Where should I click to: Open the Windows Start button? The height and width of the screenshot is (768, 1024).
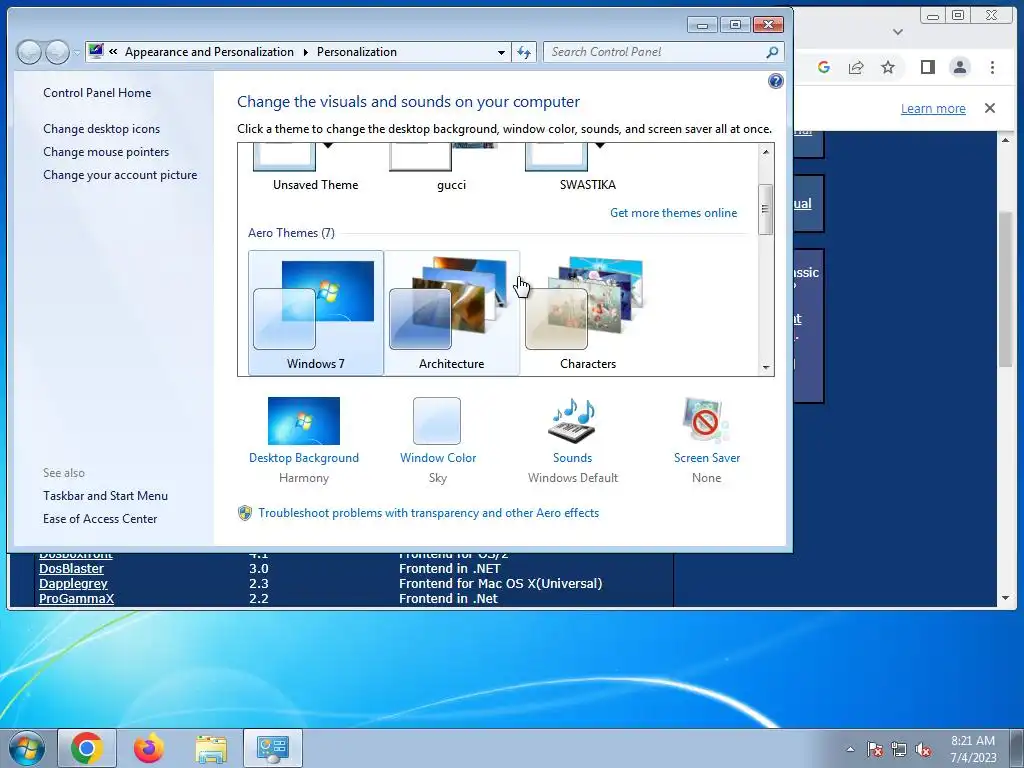coord(27,748)
